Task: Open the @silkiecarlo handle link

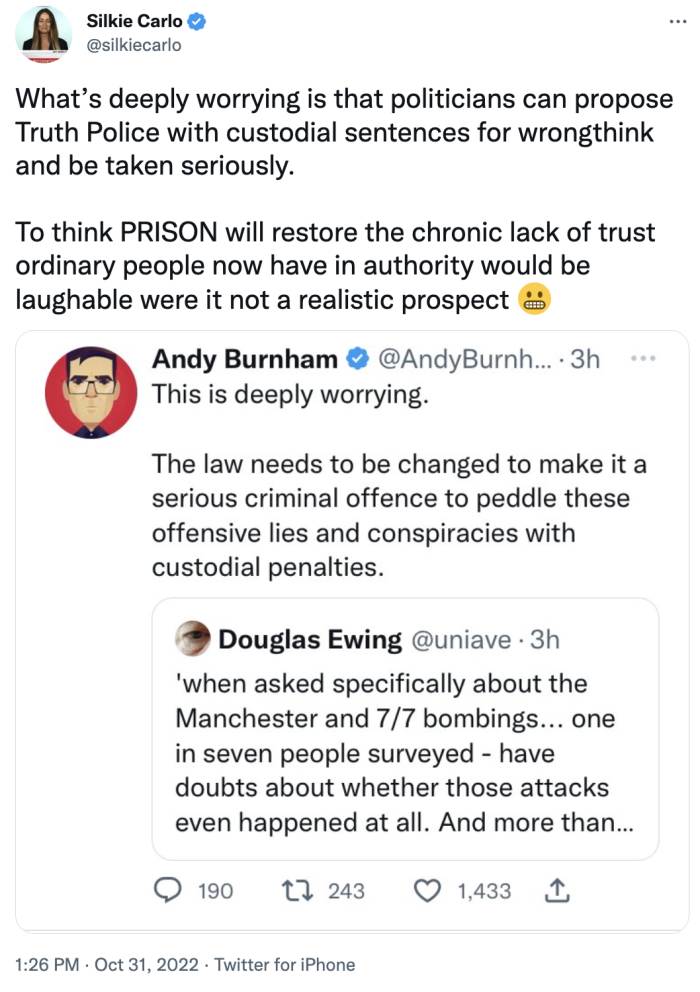Action: coord(130,46)
